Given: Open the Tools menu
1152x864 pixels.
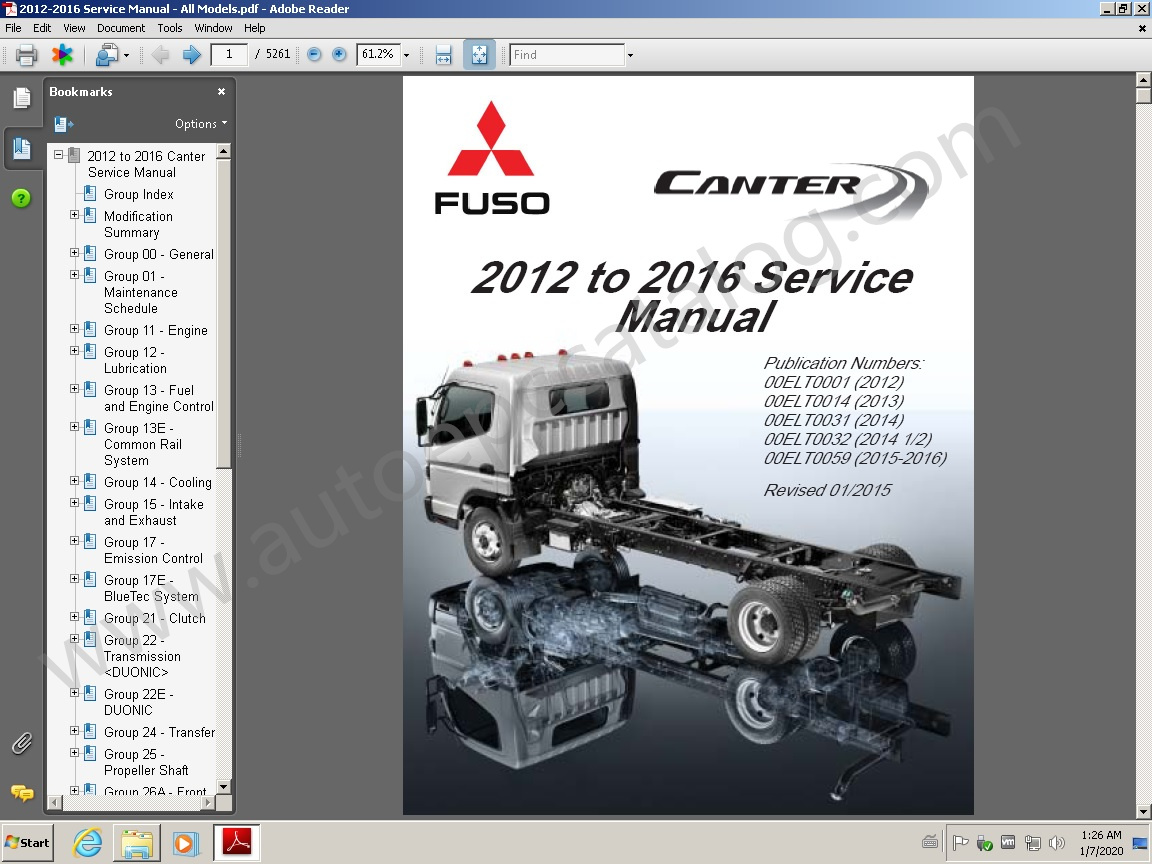Looking at the screenshot, I should coord(170,28).
